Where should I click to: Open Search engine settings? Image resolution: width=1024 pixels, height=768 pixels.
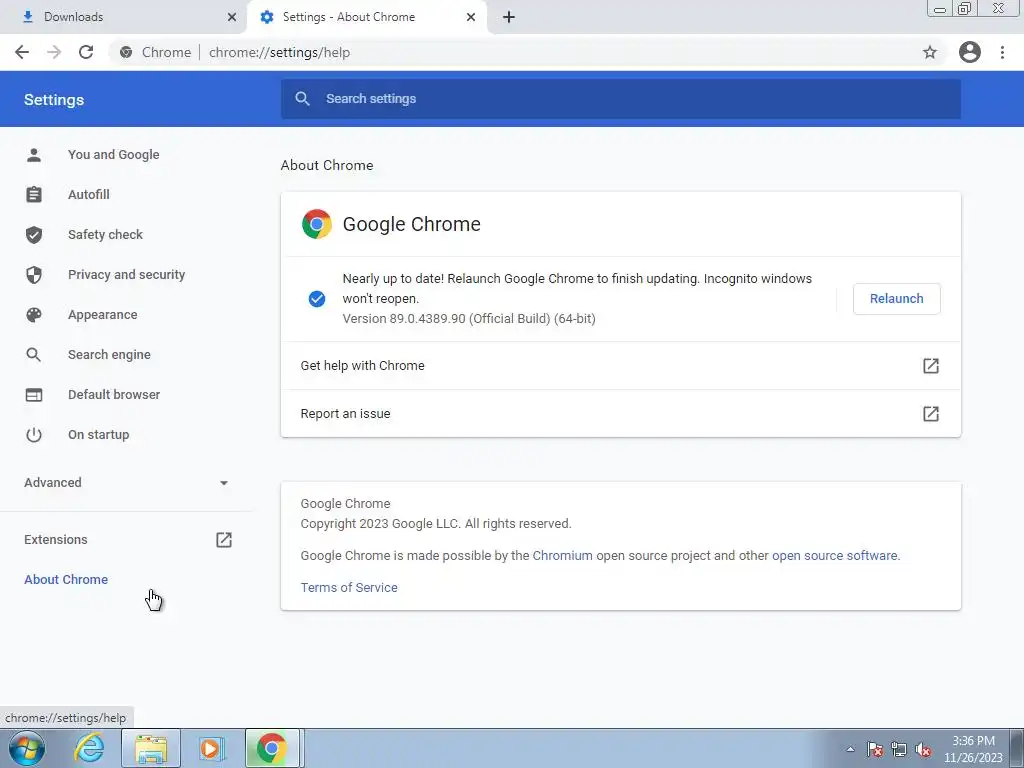click(x=108, y=355)
